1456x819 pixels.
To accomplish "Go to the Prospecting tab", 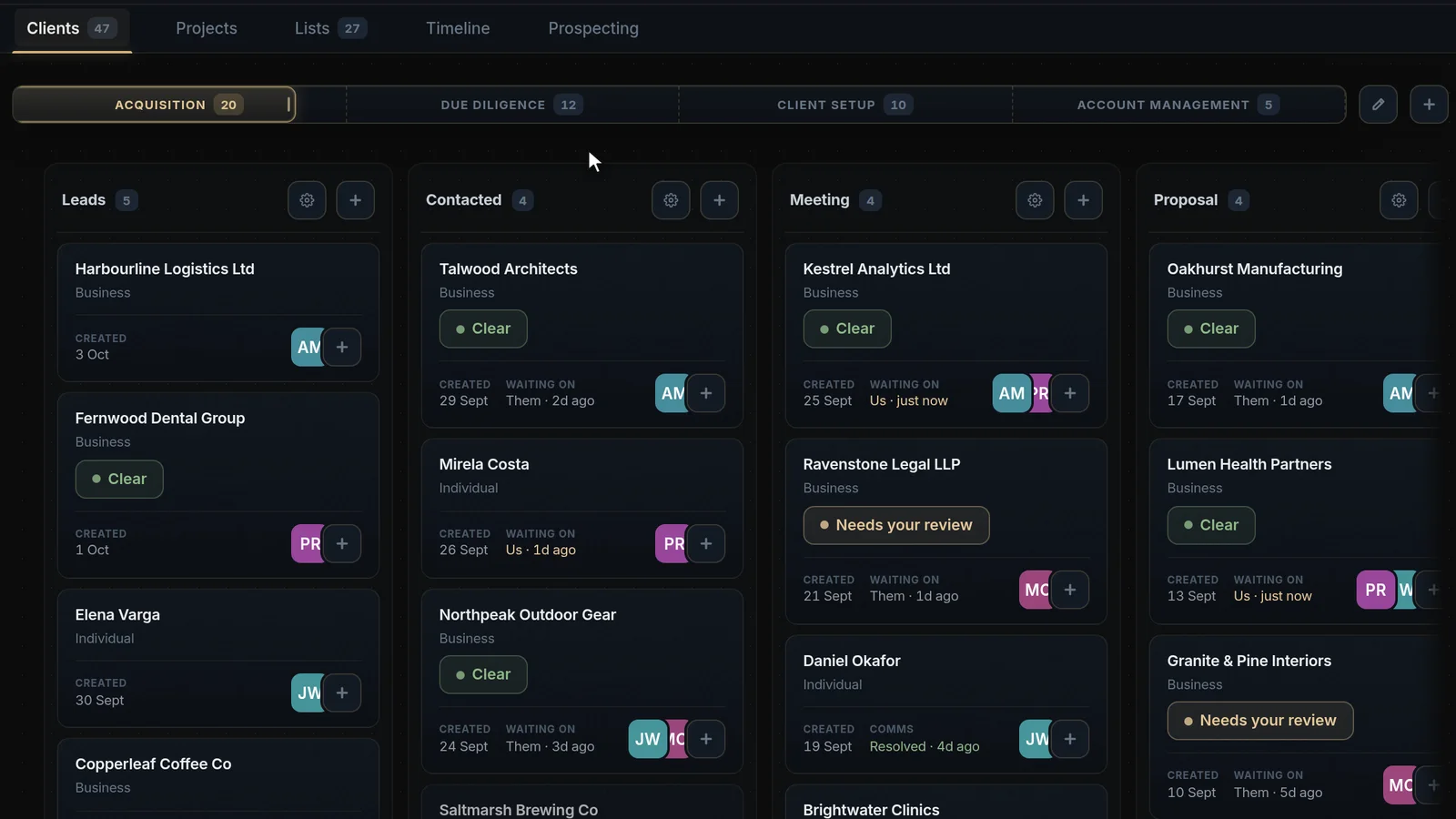I will coord(593,28).
